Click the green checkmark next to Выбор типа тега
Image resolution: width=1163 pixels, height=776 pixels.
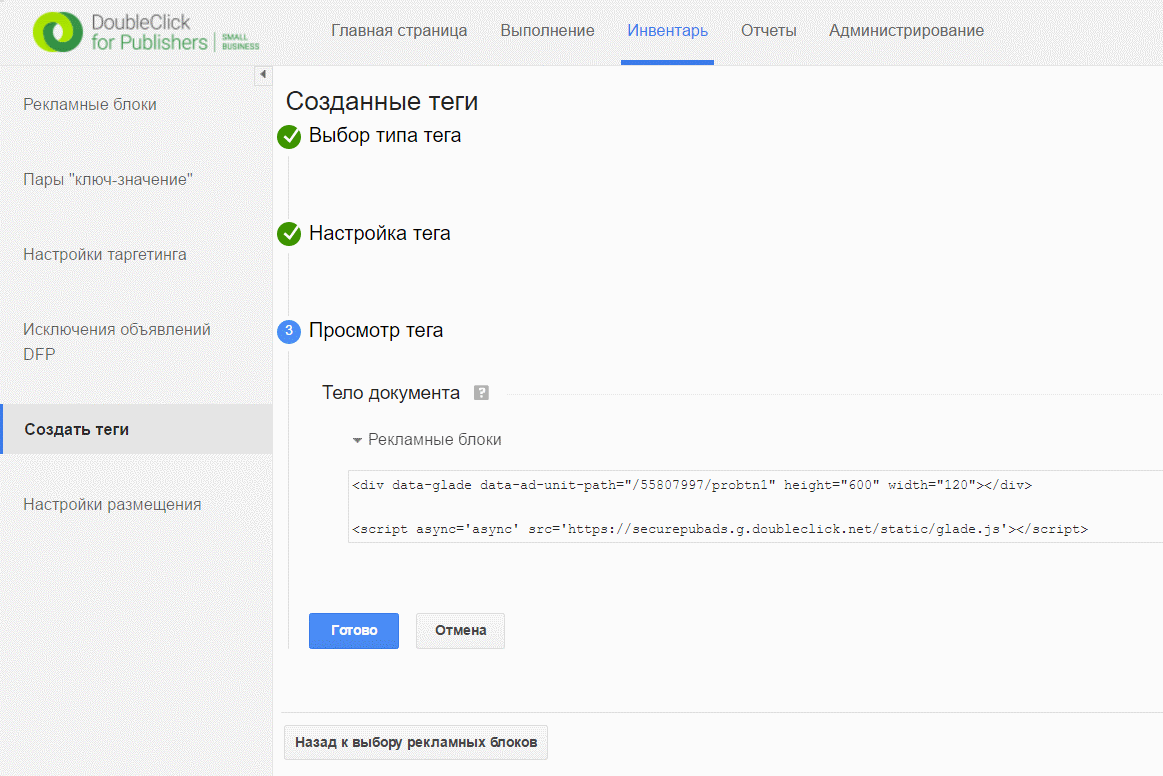(289, 137)
